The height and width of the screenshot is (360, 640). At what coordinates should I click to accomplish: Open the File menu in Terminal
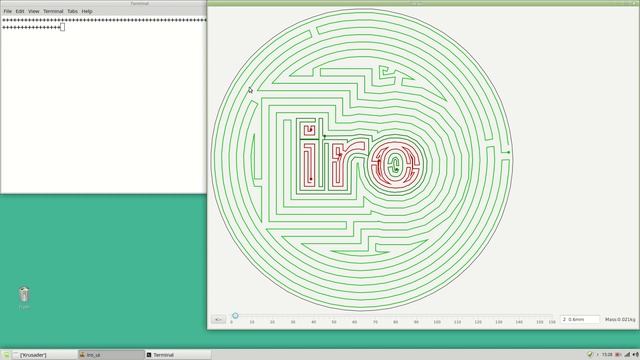(x=8, y=11)
